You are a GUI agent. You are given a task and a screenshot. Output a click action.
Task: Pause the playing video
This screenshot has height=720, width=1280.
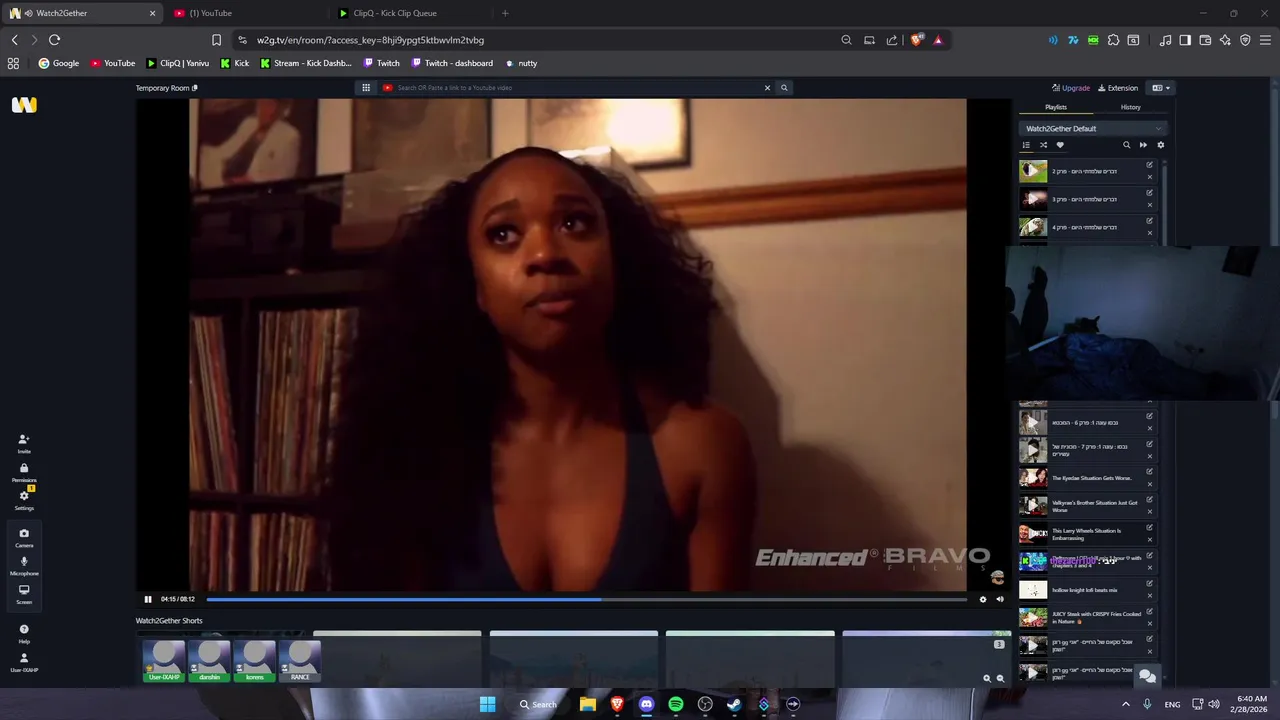click(x=148, y=599)
